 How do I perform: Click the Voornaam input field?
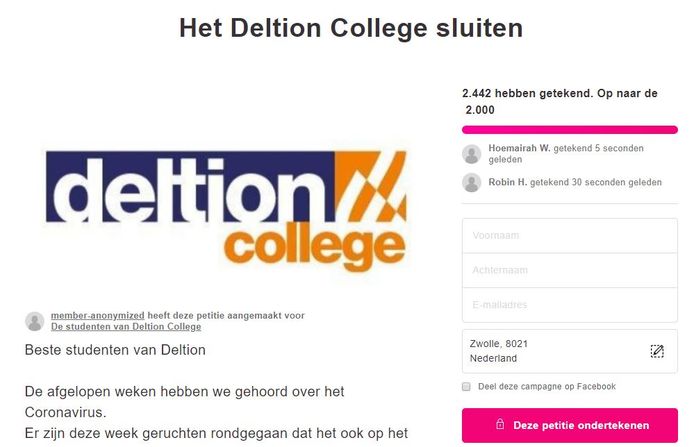point(569,236)
